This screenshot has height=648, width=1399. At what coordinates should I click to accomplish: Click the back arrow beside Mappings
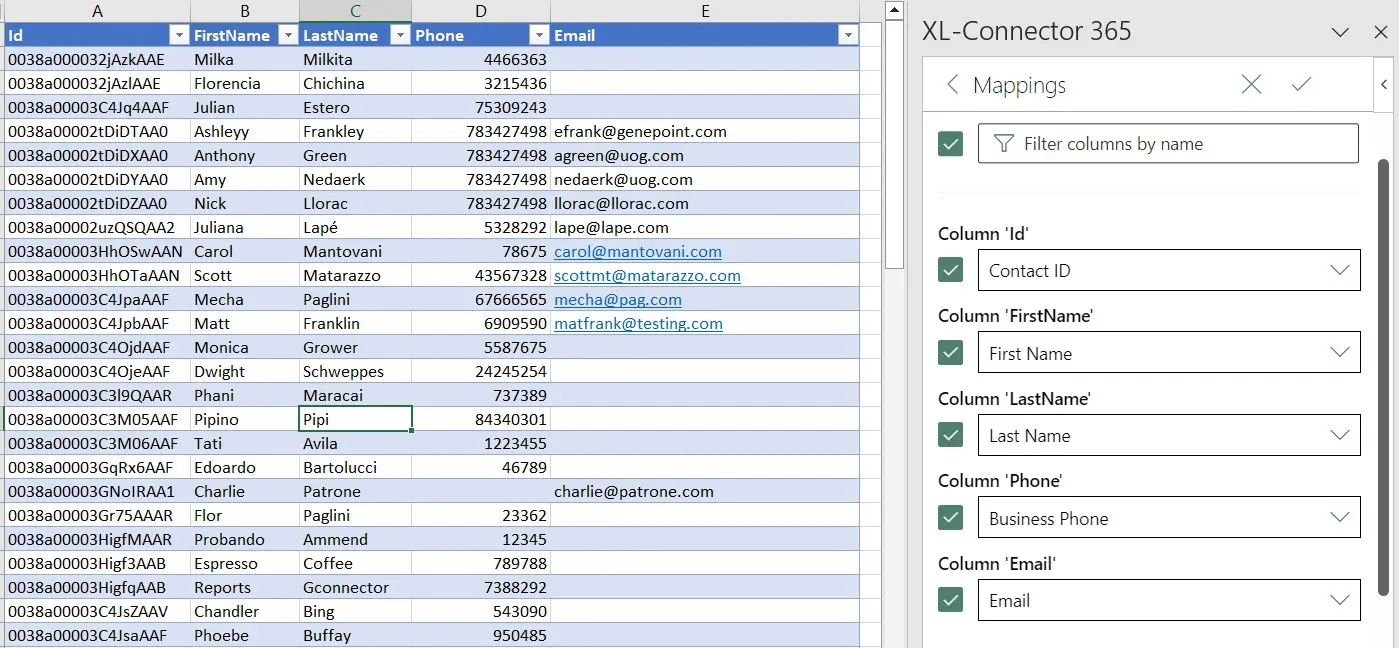pyautogui.click(x=952, y=85)
